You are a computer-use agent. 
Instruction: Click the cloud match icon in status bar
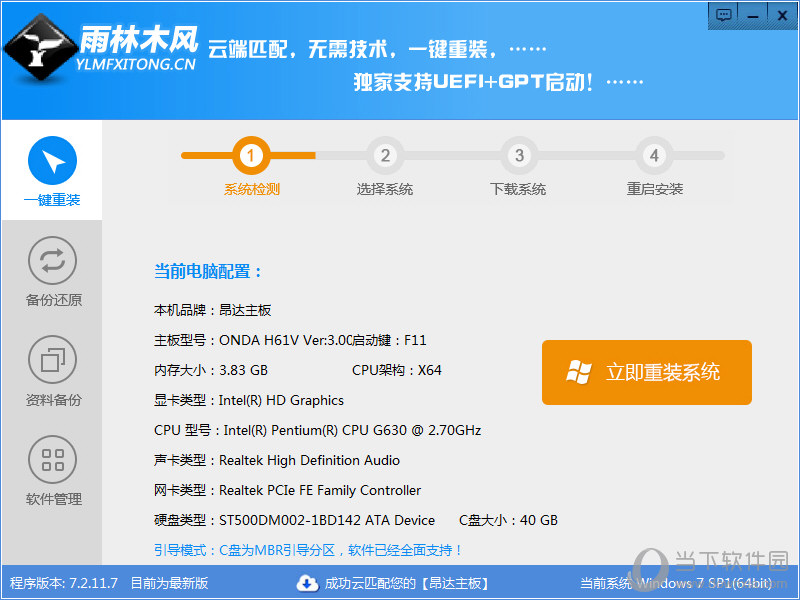tap(308, 582)
